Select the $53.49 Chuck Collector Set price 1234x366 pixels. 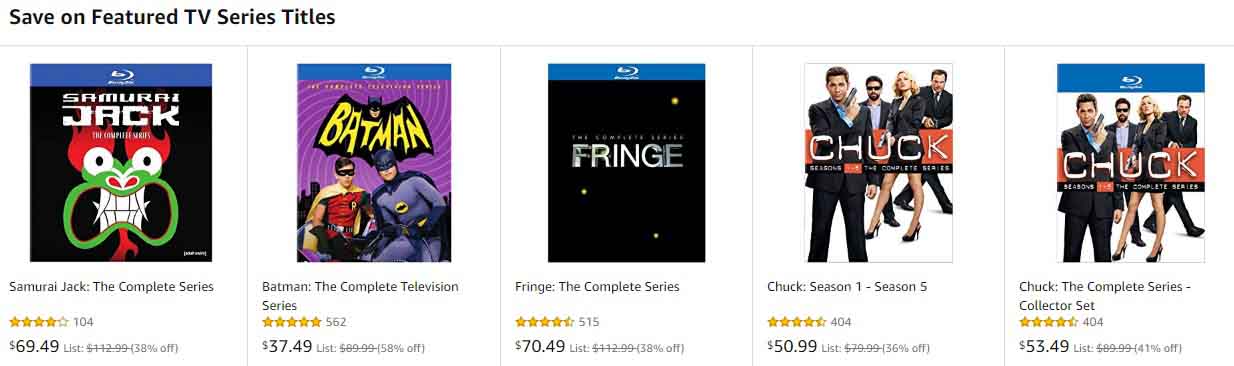point(1044,346)
